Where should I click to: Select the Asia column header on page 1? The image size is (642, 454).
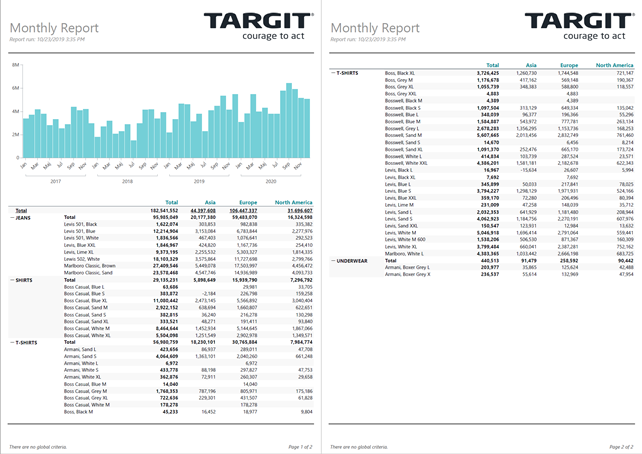tap(210, 202)
